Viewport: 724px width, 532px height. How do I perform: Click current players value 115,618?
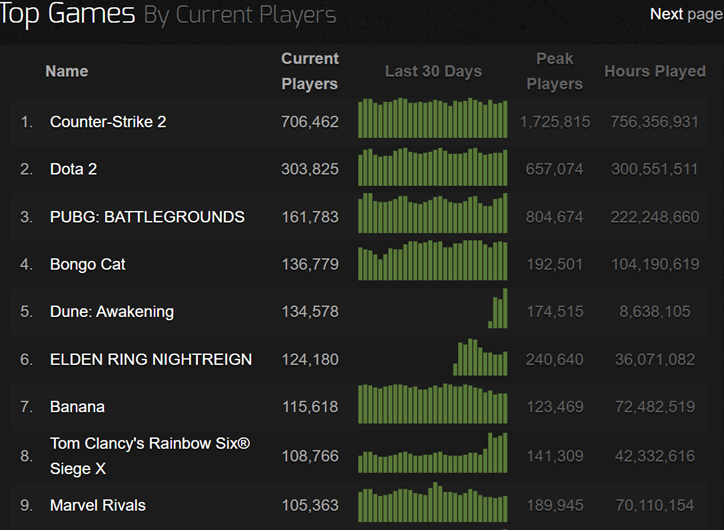pos(310,407)
